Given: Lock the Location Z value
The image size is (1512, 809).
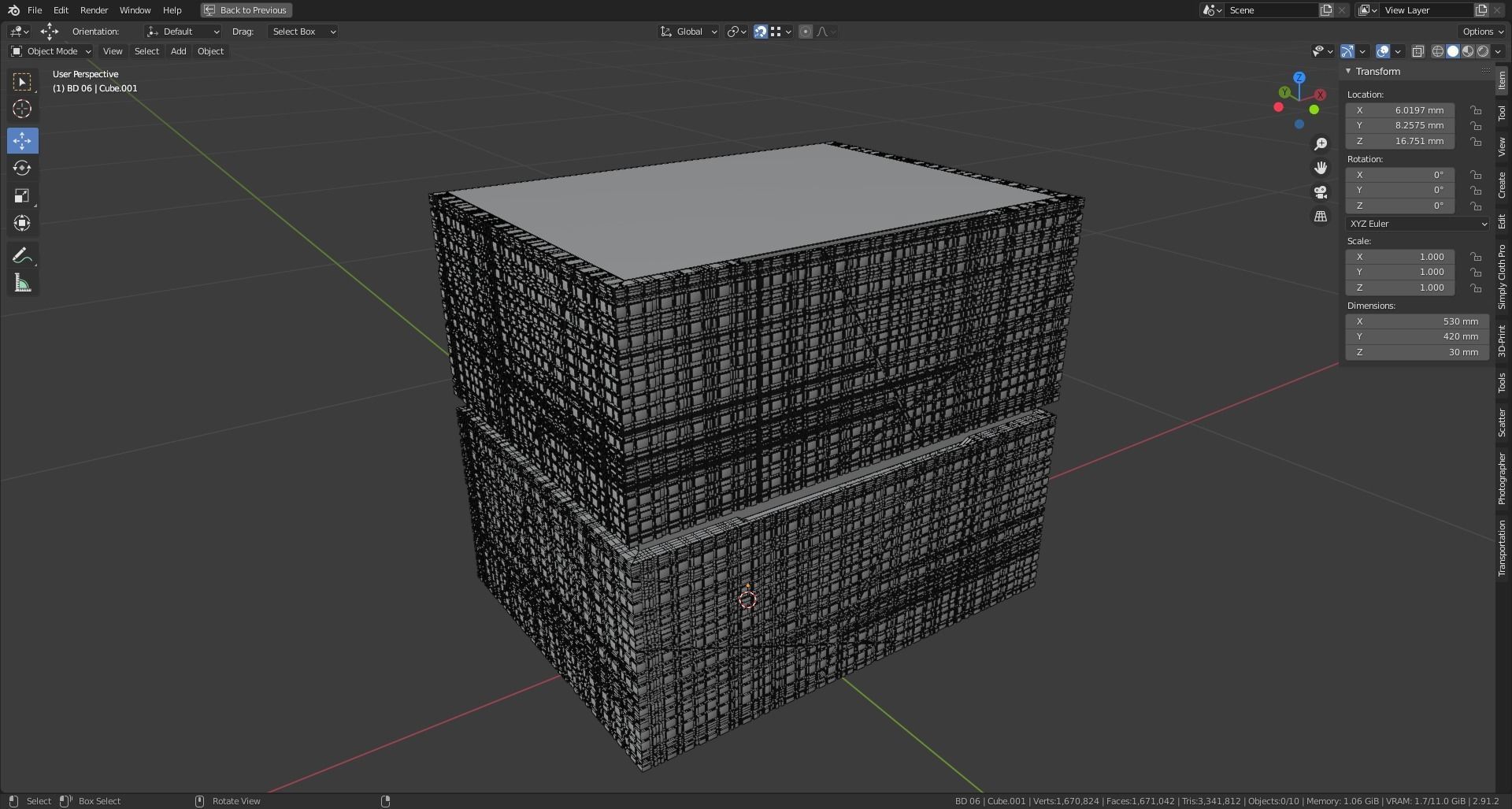Looking at the screenshot, I should click(x=1476, y=142).
